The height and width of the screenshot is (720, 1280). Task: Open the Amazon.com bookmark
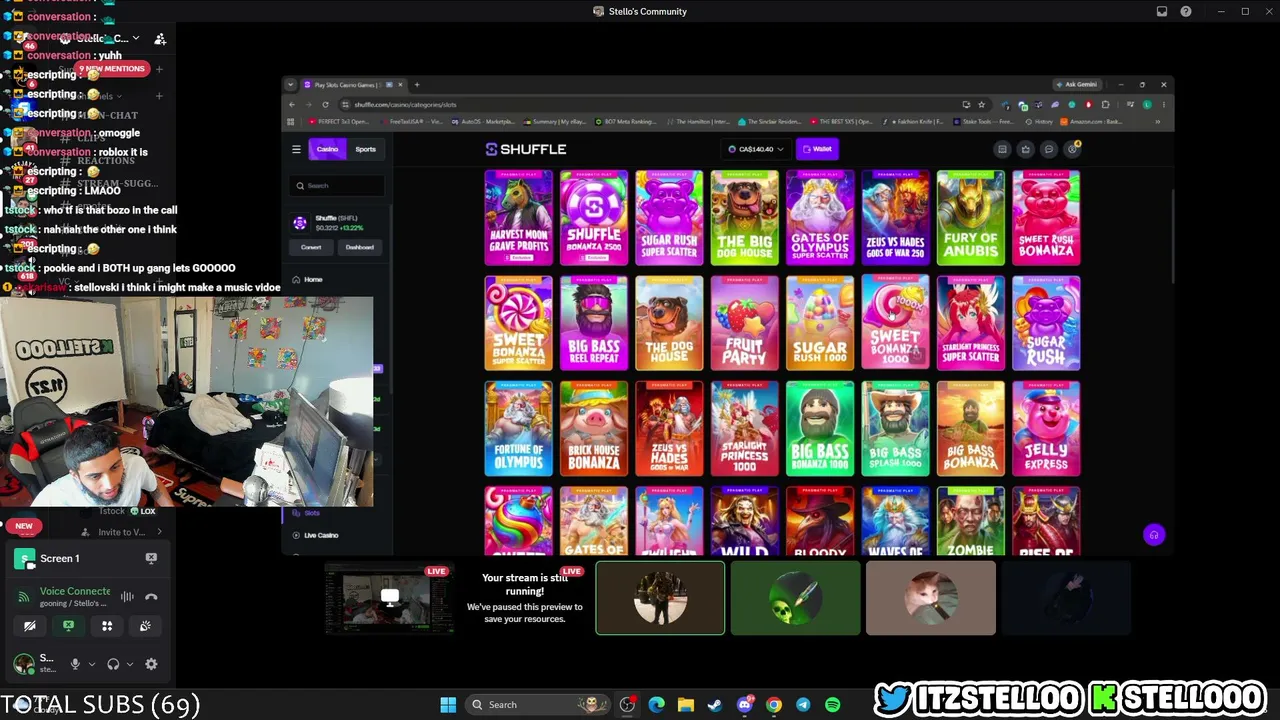(x=1093, y=122)
